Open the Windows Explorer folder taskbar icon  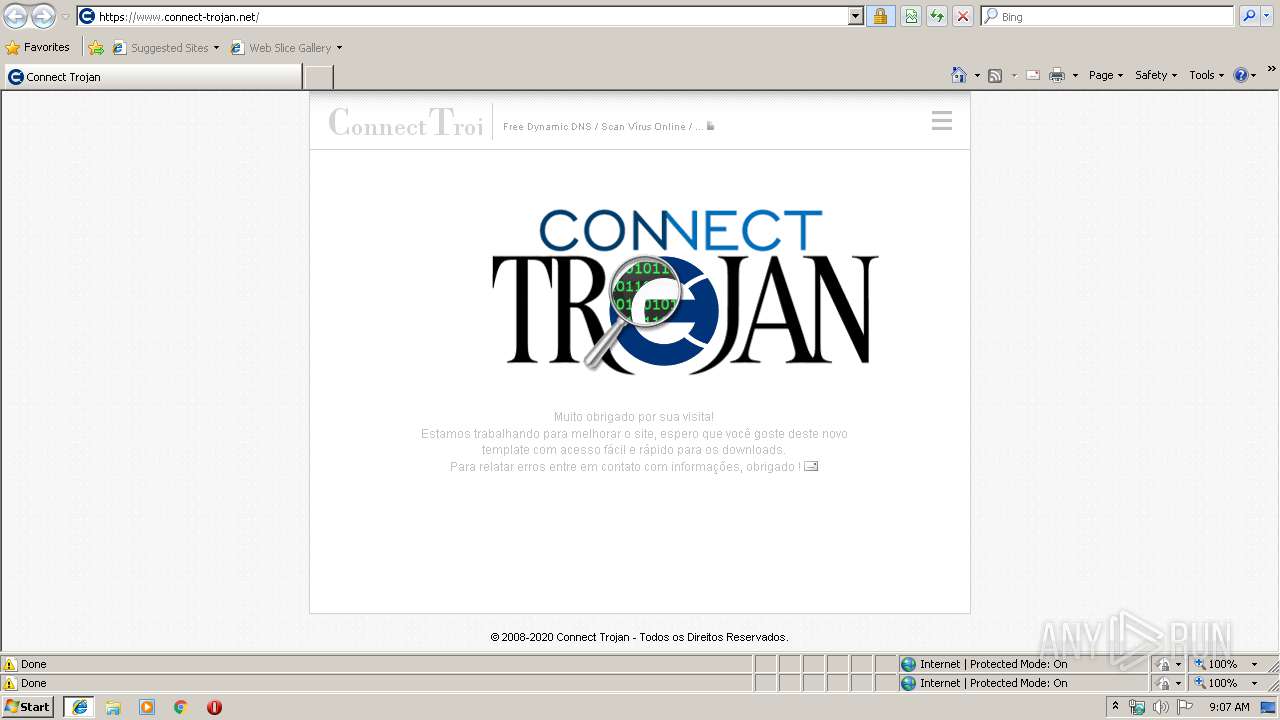click(x=113, y=707)
